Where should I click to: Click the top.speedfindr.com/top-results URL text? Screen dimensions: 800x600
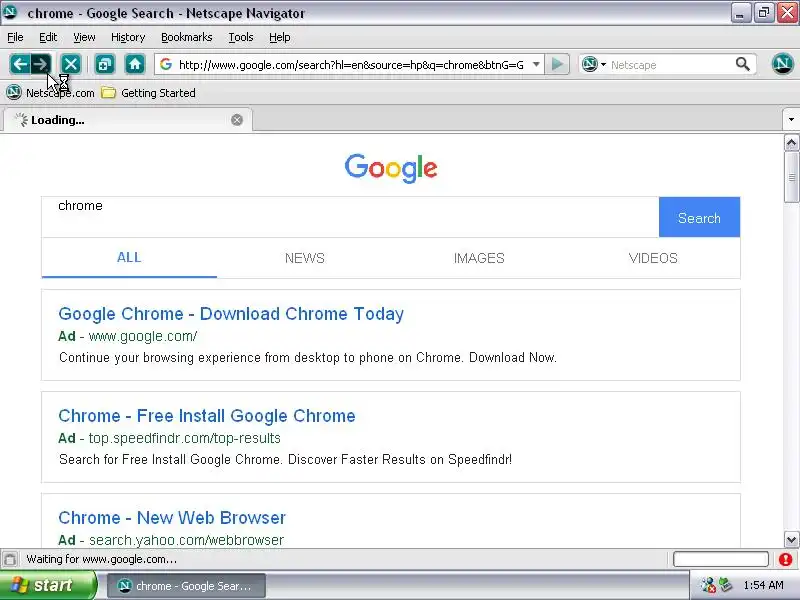click(185, 438)
